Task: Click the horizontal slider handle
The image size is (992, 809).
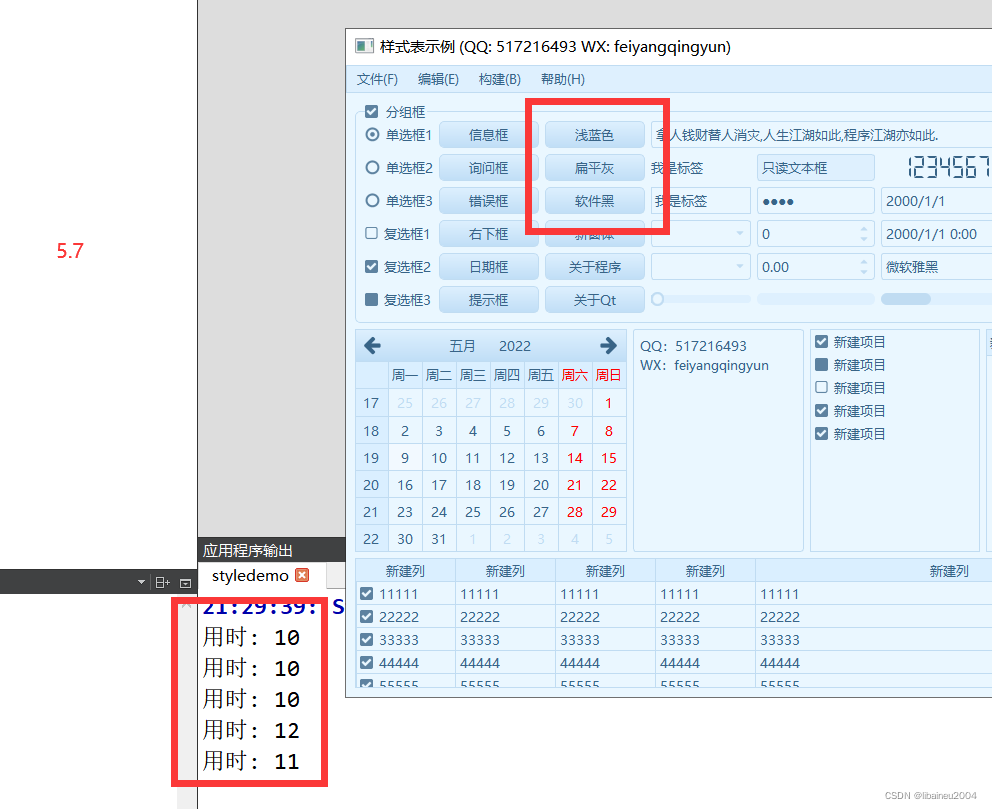Action: [x=657, y=299]
